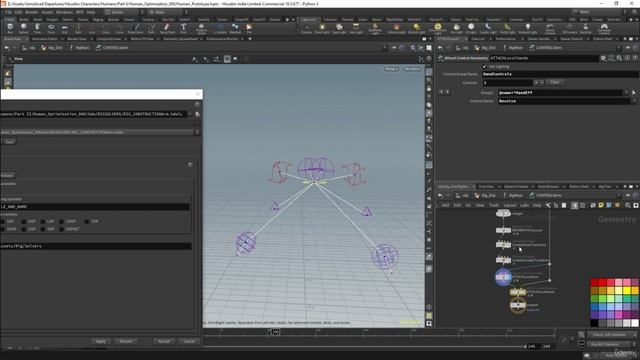Open the Render menu

point(31,12)
